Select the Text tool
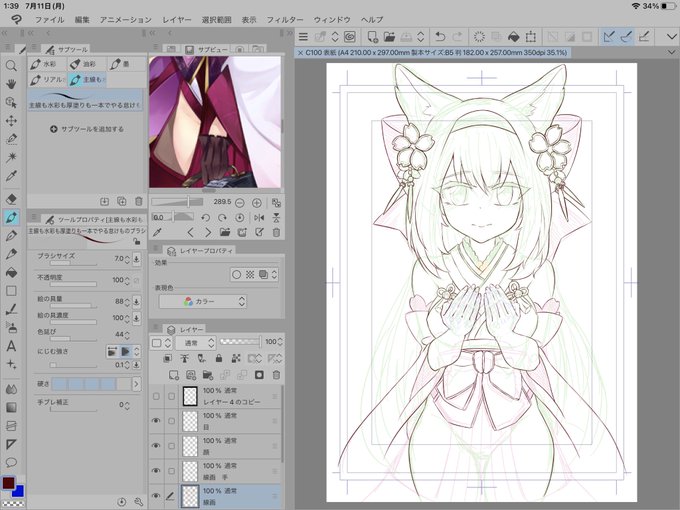This screenshot has width=680, height=510. pyautogui.click(x=11, y=346)
